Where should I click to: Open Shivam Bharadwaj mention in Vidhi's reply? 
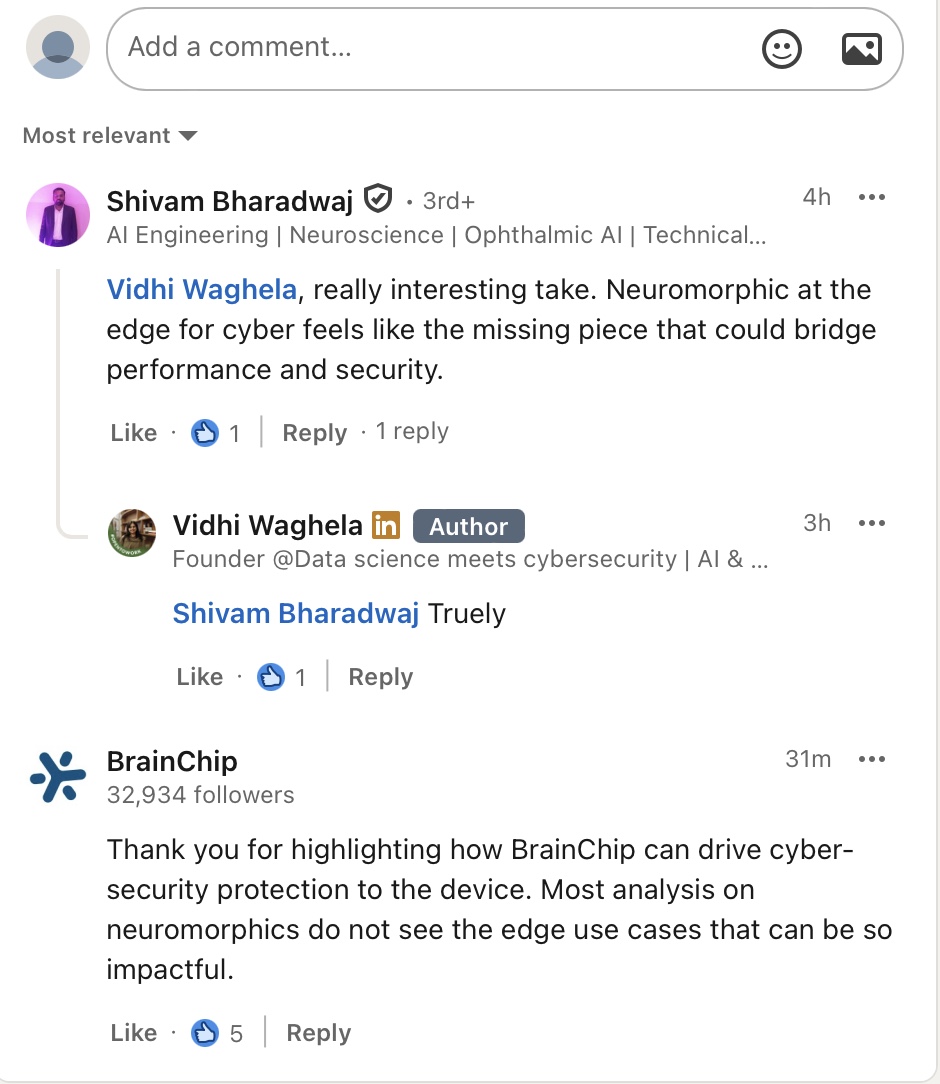coord(295,613)
